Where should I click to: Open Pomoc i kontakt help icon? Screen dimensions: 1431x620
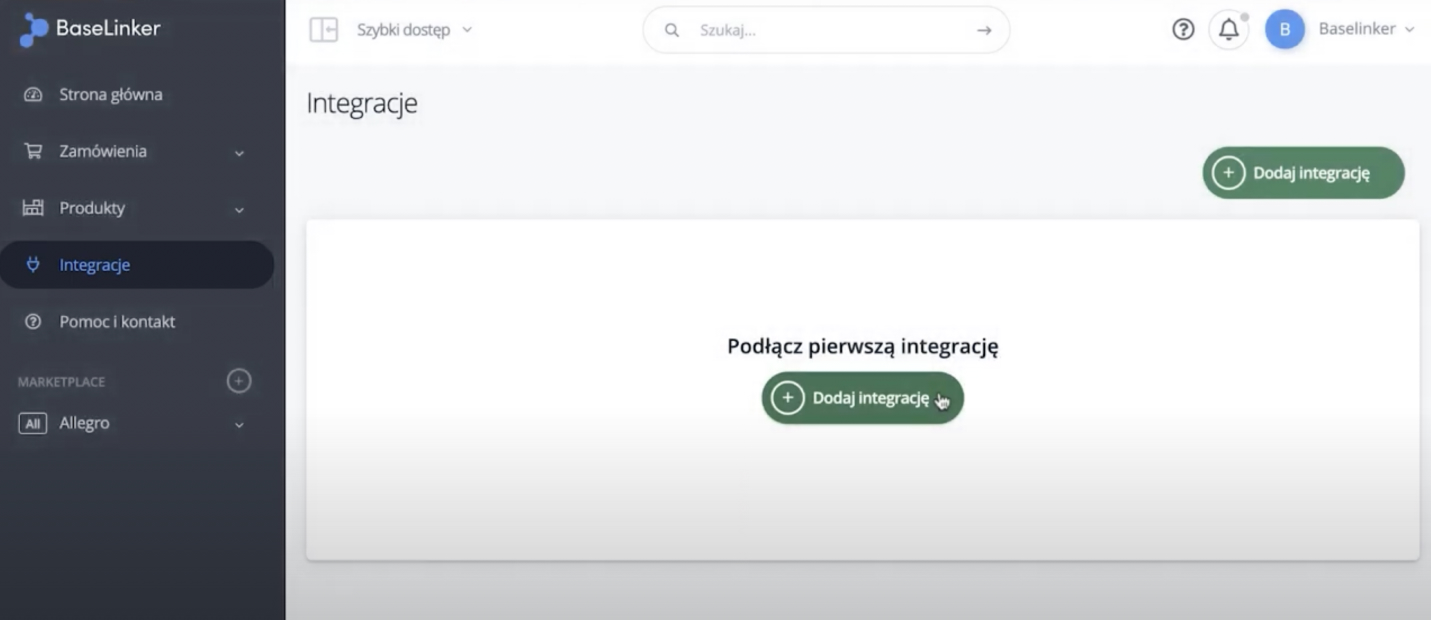(x=31, y=321)
